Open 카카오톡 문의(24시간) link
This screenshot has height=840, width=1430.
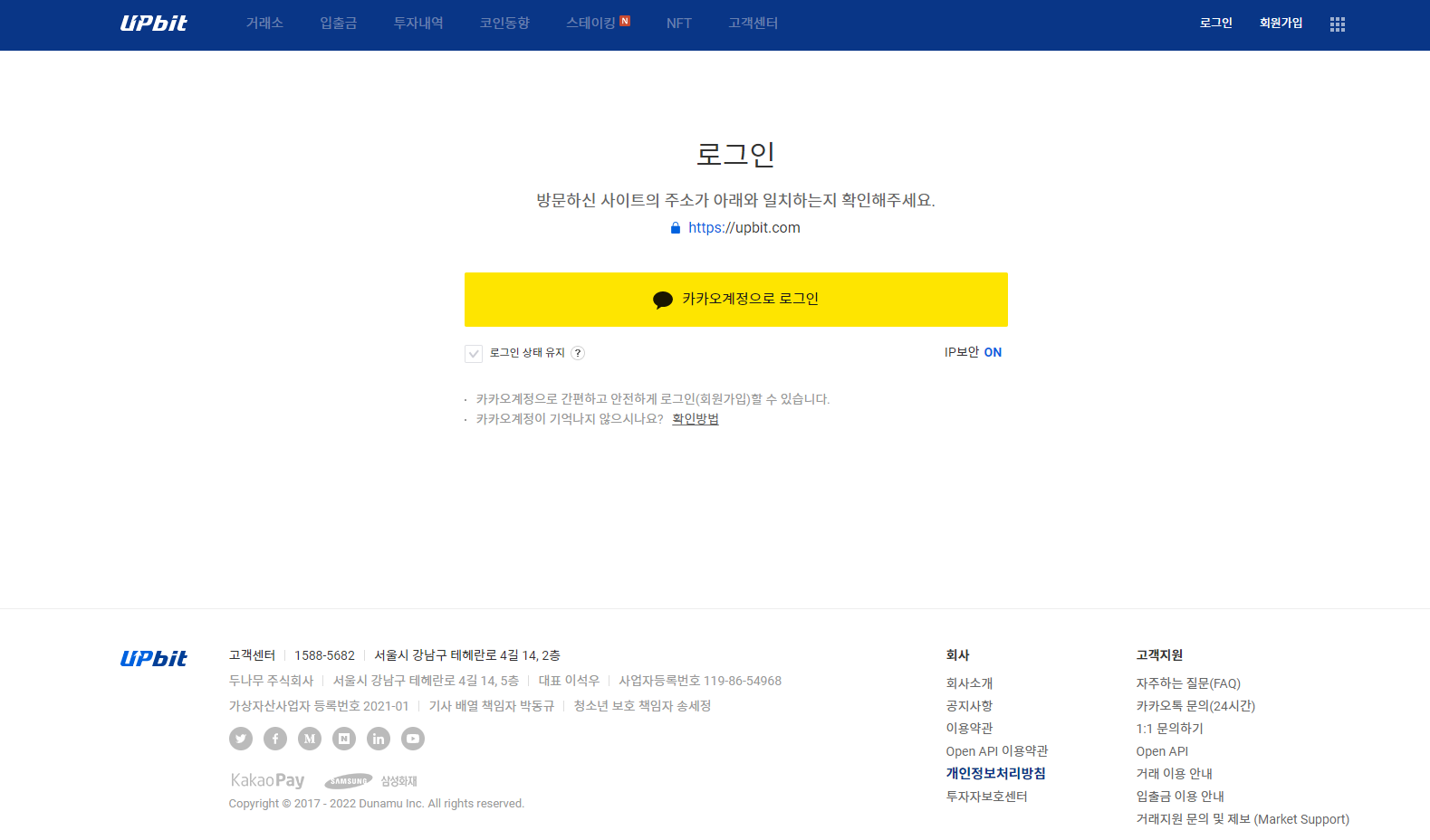[1195, 706]
